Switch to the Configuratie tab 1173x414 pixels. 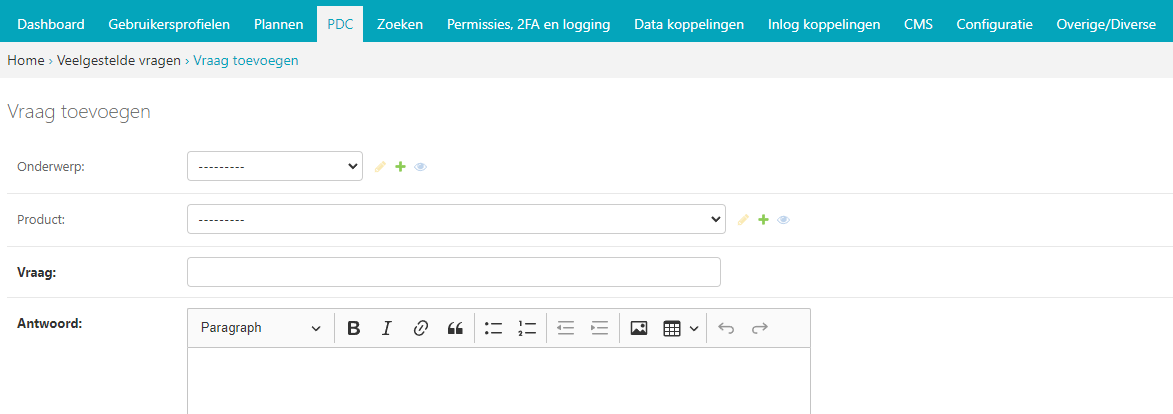[x=994, y=24]
